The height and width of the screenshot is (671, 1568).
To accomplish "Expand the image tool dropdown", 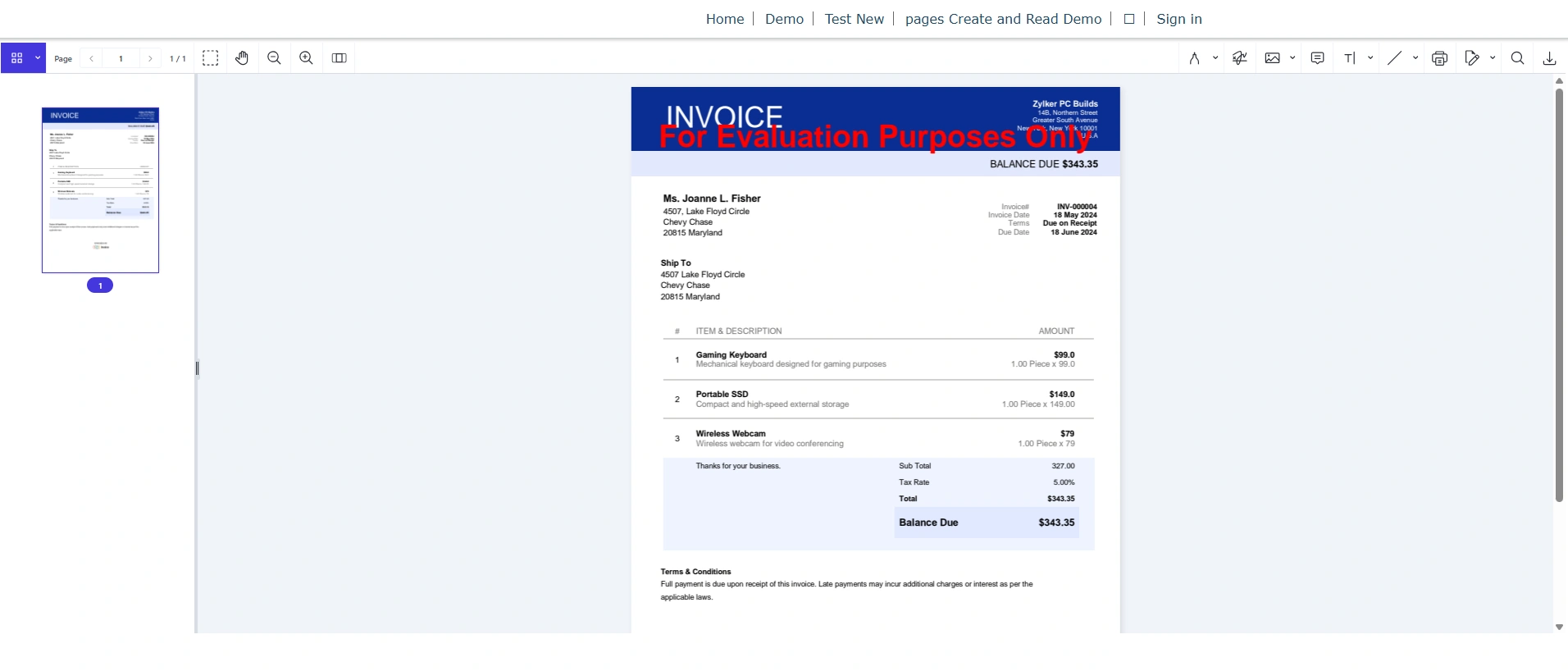I will pyautogui.click(x=1292, y=58).
